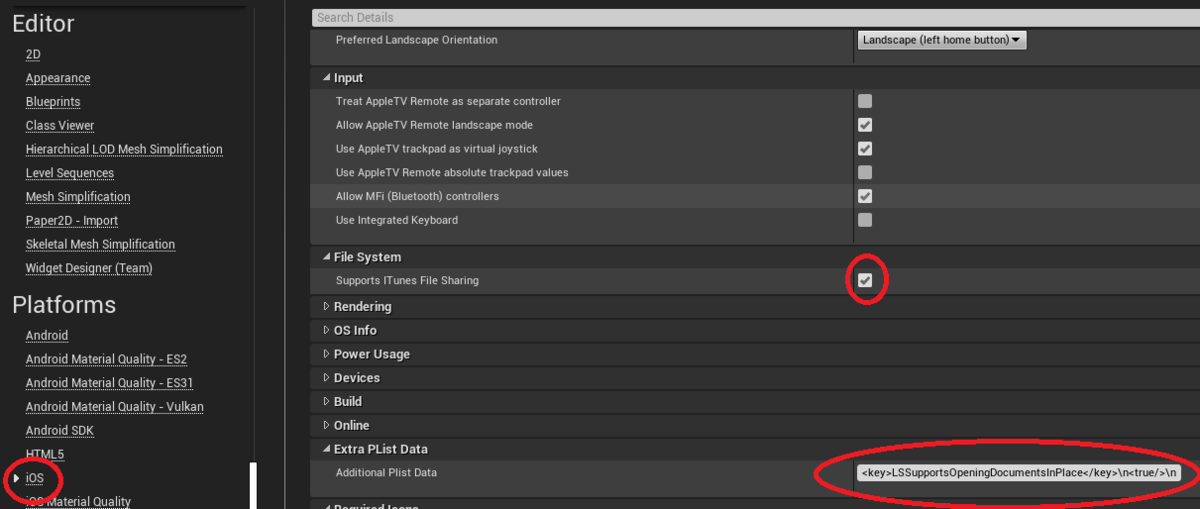
Task: Open Blueprints settings
Action: (53, 102)
